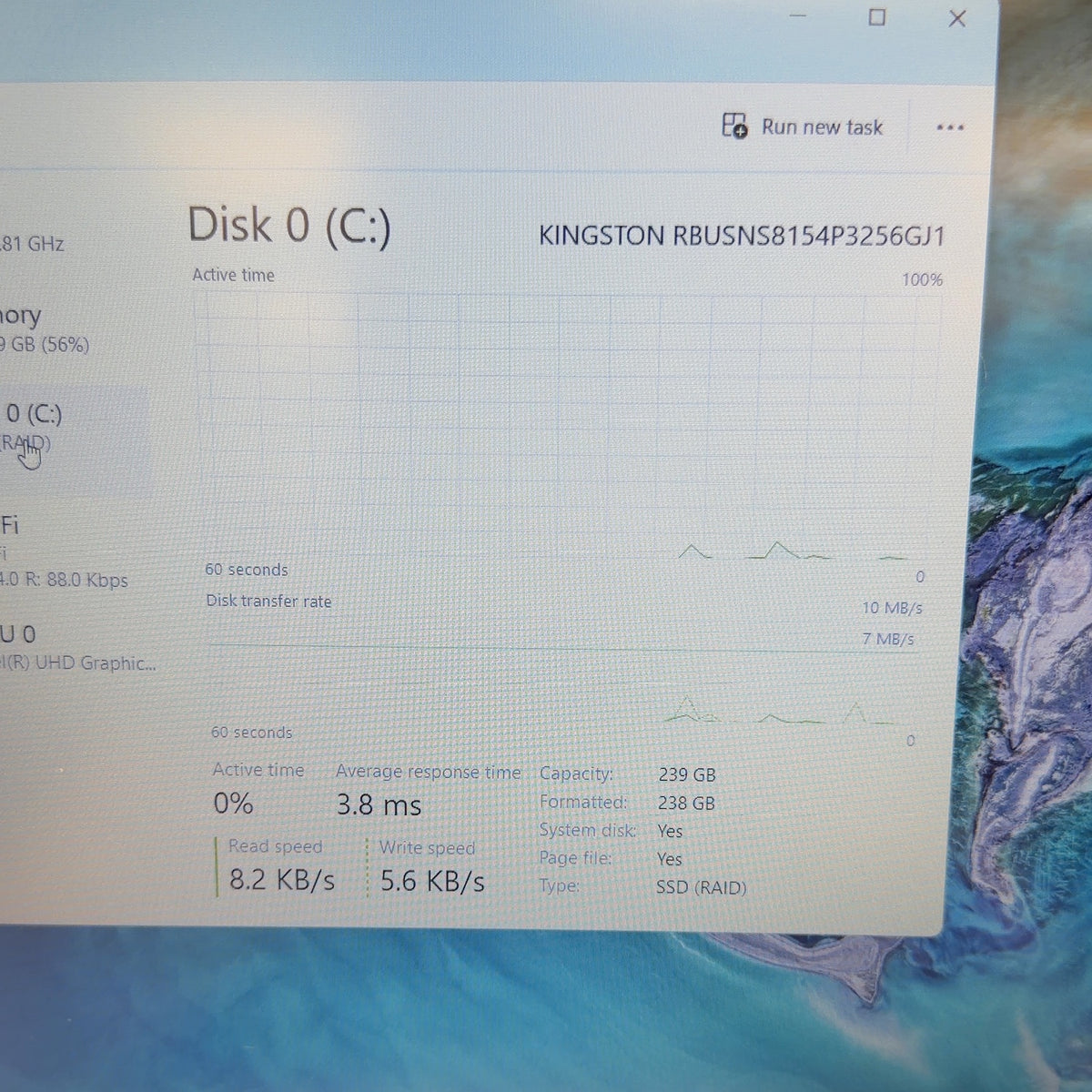Click the SSD (RAID) type value
The width and height of the screenshot is (1092, 1092).
point(701,887)
